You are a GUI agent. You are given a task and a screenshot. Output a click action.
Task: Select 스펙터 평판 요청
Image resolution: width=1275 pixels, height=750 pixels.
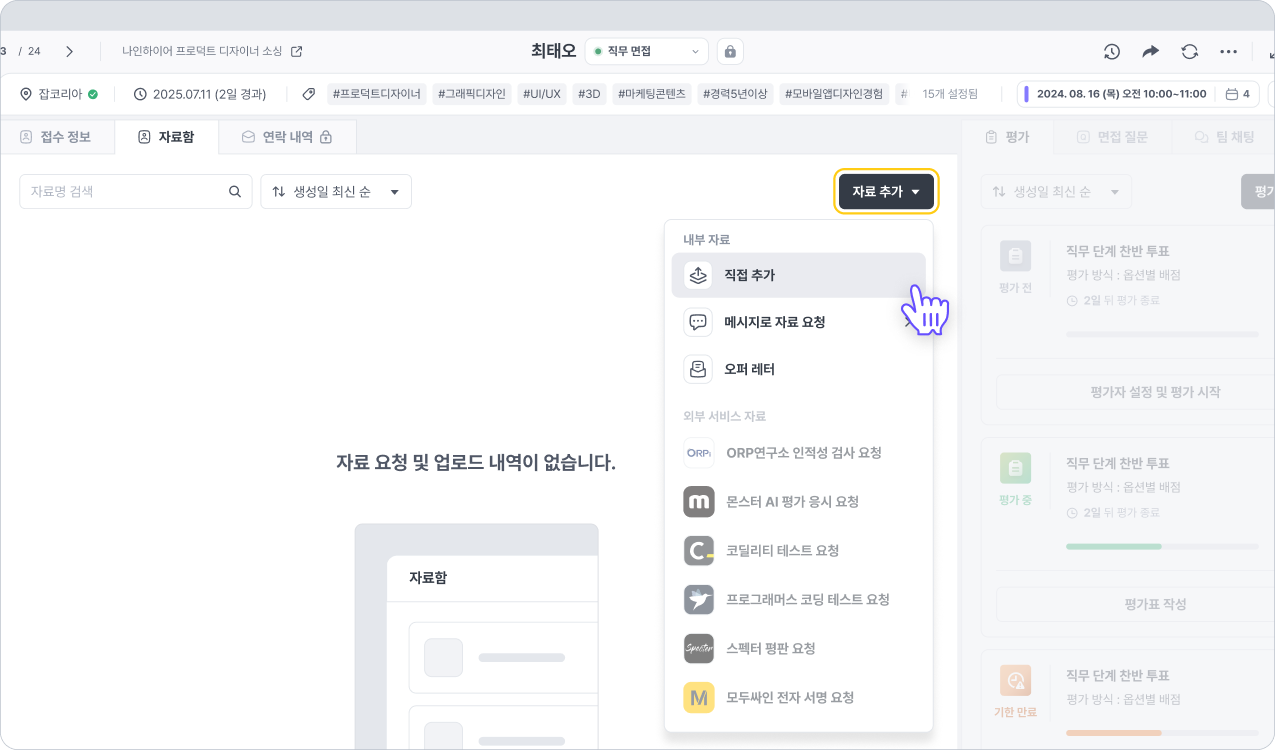(x=799, y=649)
